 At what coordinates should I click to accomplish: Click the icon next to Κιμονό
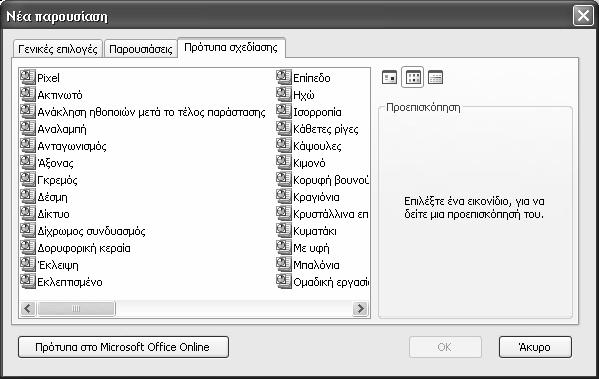pos(284,162)
